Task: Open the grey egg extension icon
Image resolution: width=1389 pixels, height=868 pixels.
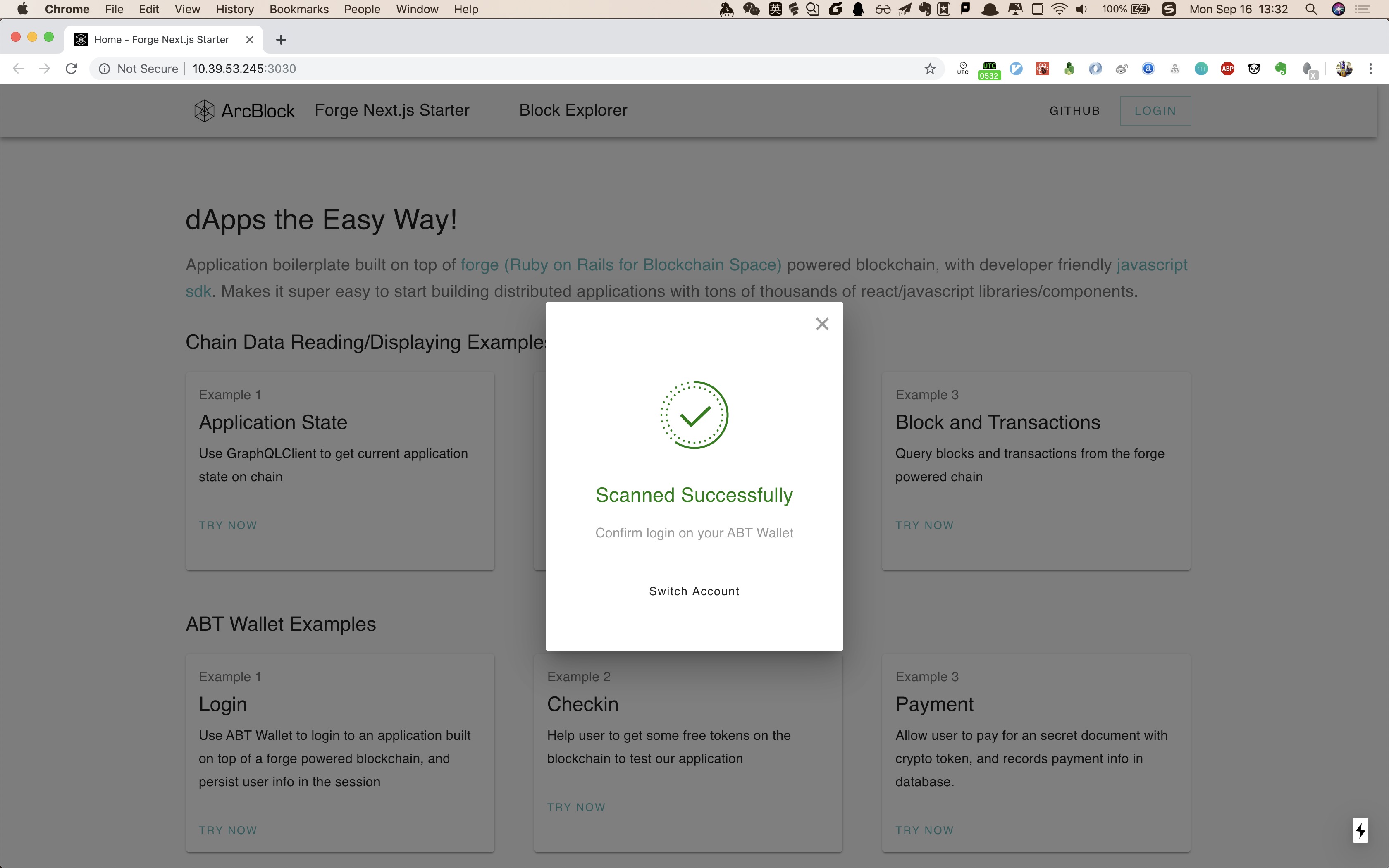Action: tap(1309, 70)
